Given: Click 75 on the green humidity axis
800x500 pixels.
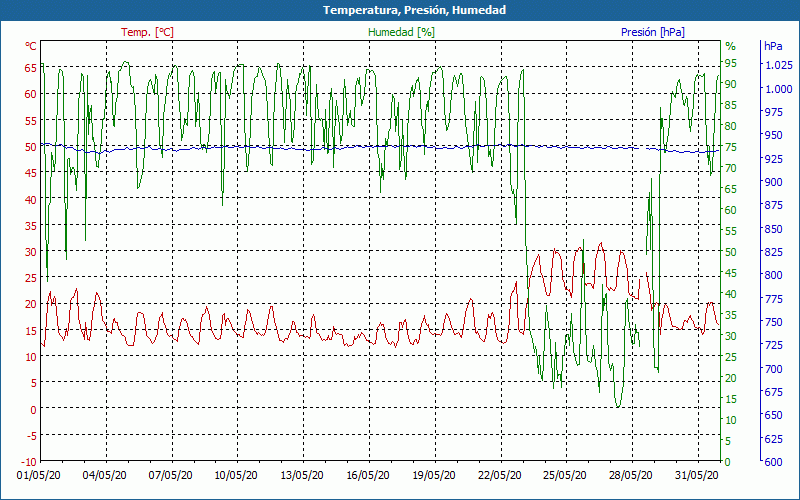Looking at the screenshot, I should (731, 147).
